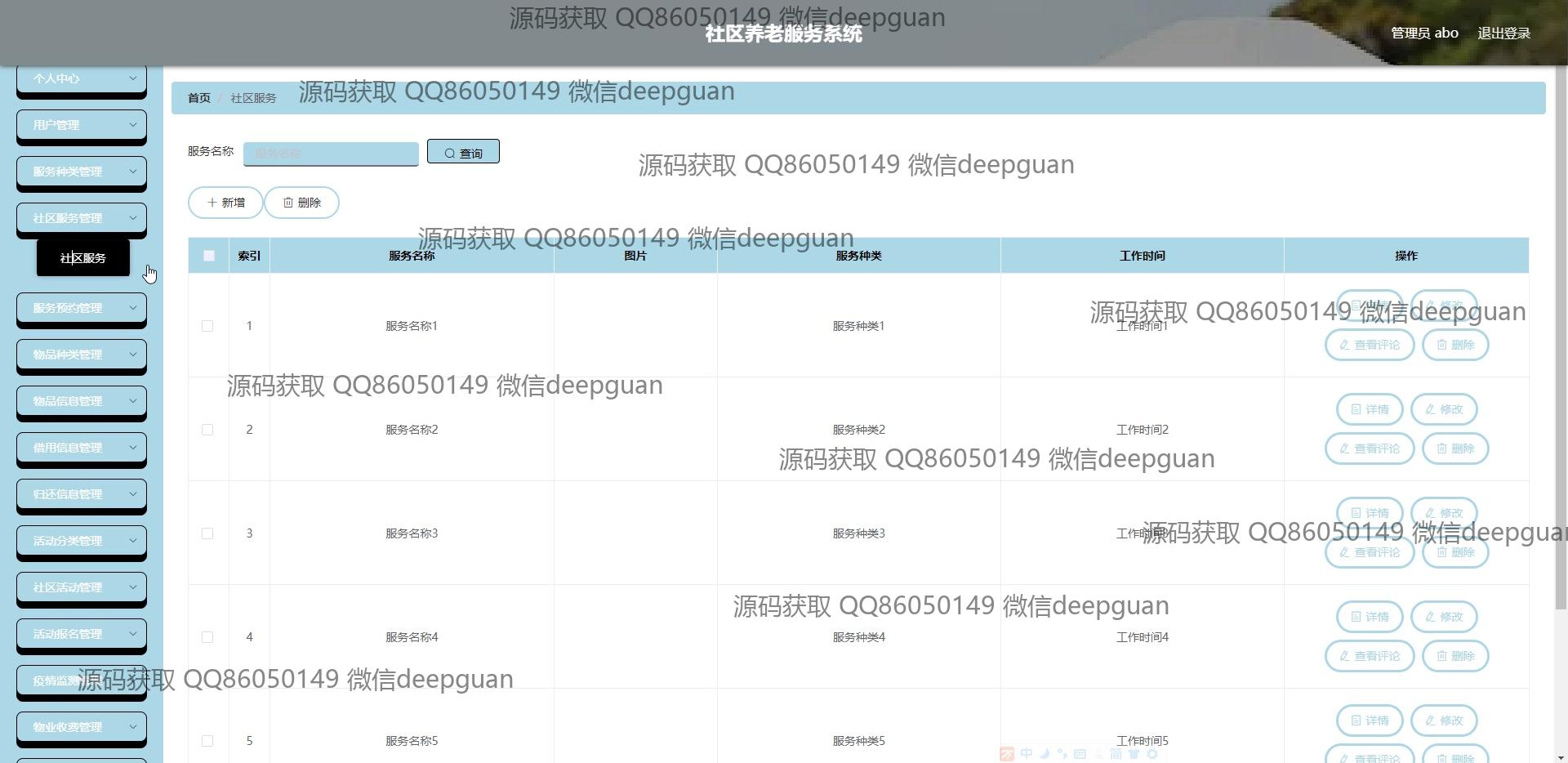Click the 服务名称2 cell
This screenshot has width=1568, height=763.
click(x=412, y=430)
